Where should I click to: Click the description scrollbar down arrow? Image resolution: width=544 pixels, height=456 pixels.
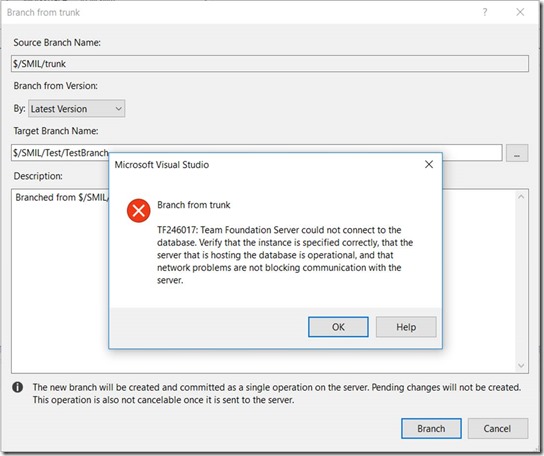pos(521,365)
